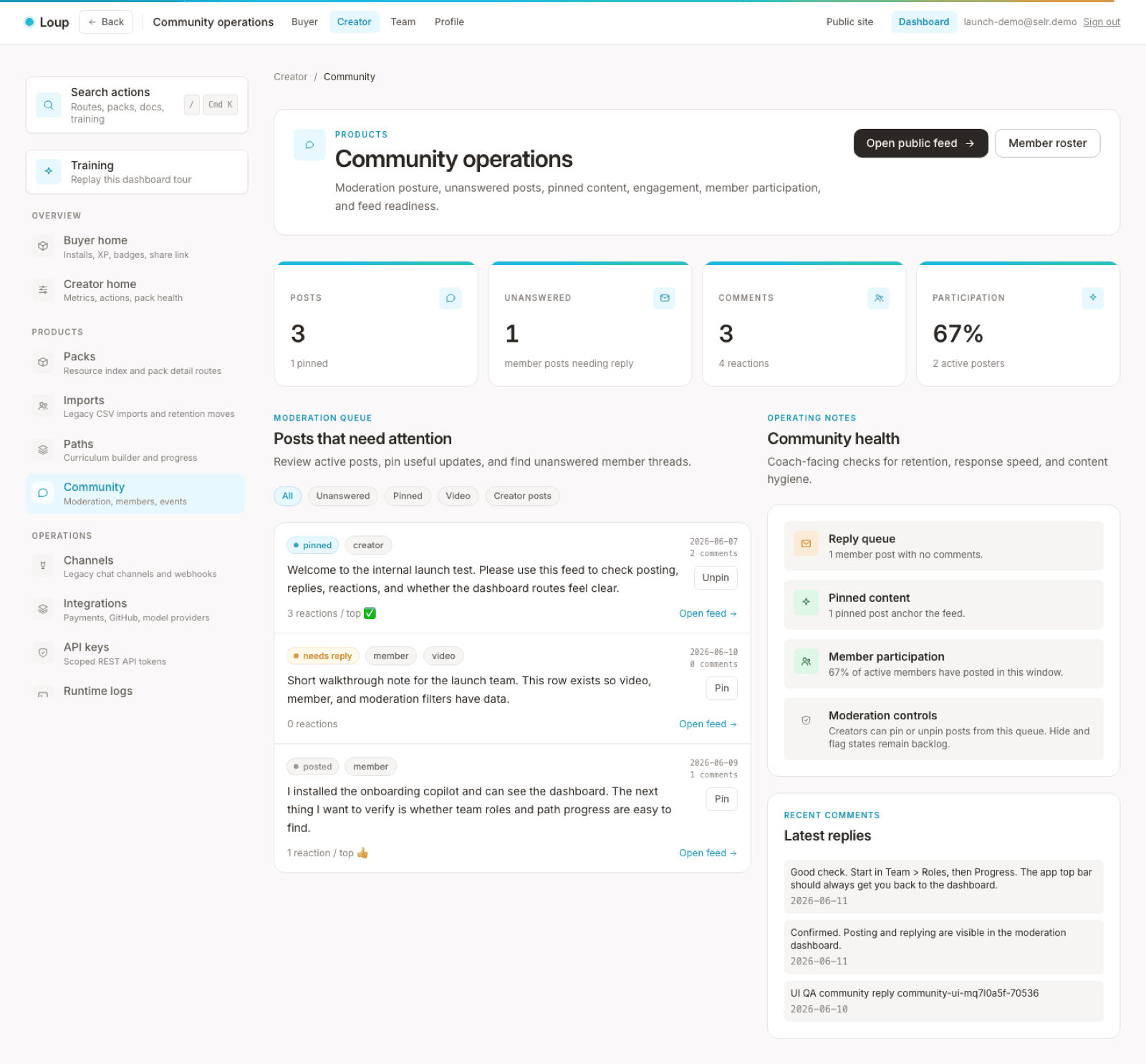Pin the onboarding copilot member post
Image resolution: width=1146 pixels, height=1064 pixels.
click(722, 799)
